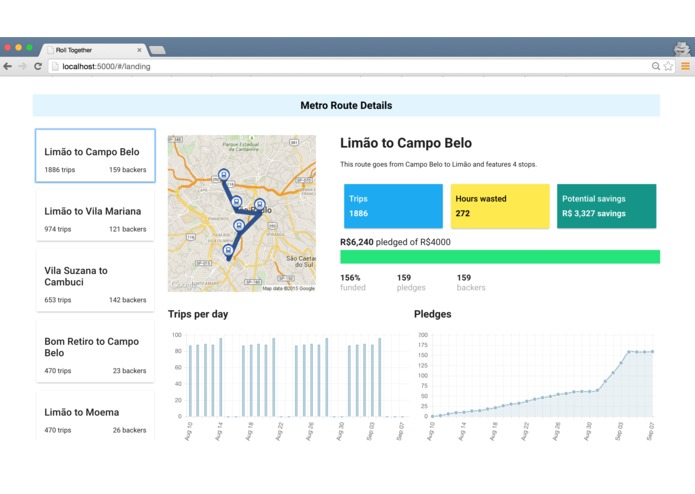The width and height of the screenshot is (695, 494).
Task: Open the Bom Retiro to Campo Belo card
Action: click(95, 351)
